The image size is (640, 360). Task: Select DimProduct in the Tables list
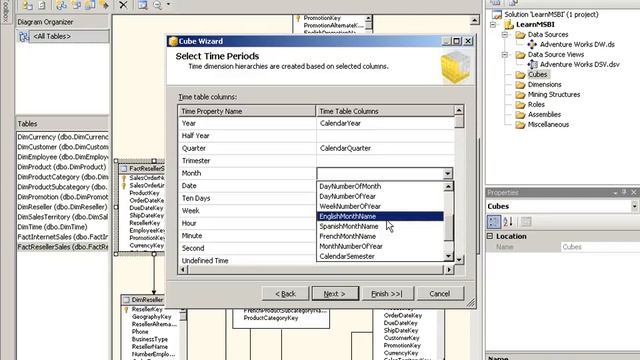tap(63, 167)
